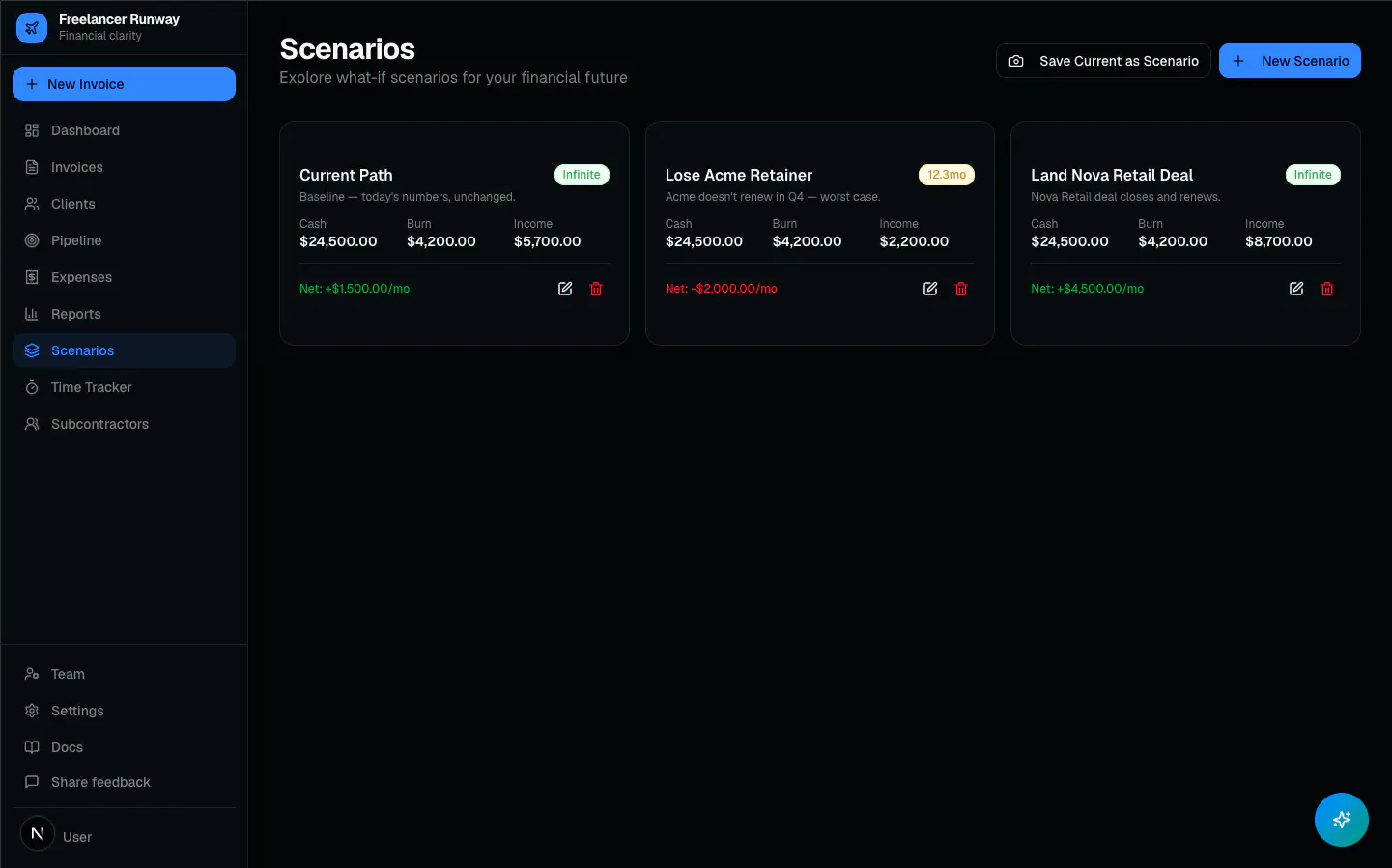Click the Scenarios layers icon
This screenshot has width=1392, height=868.
pyautogui.click(x=32, y=350)
